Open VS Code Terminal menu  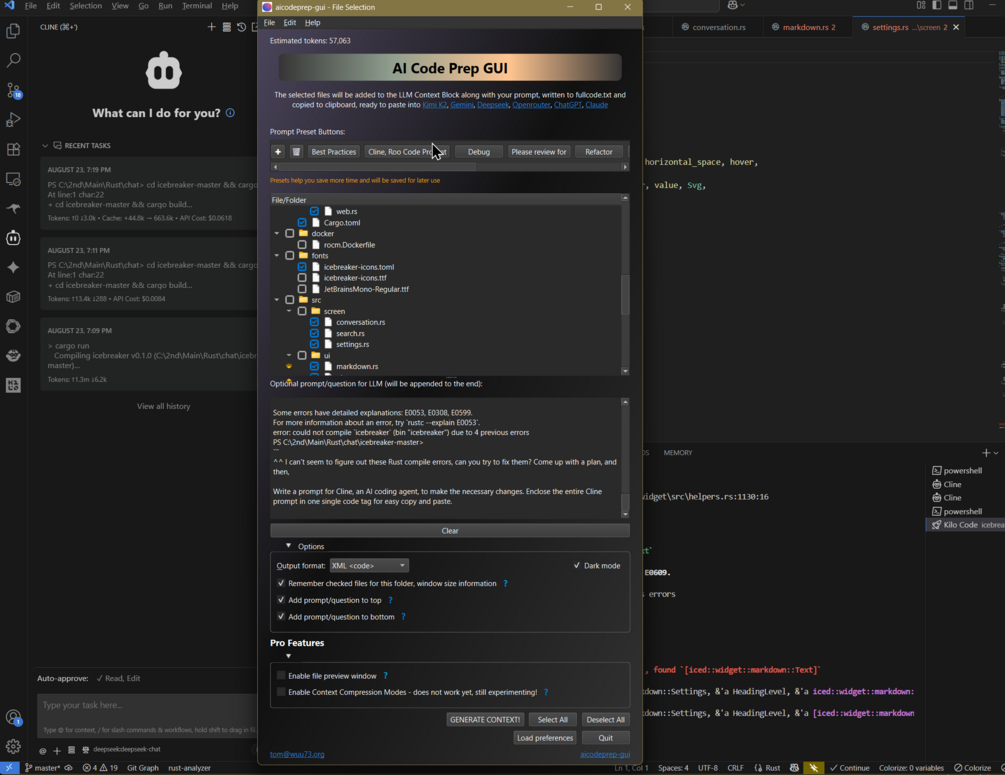coord(197,6)
